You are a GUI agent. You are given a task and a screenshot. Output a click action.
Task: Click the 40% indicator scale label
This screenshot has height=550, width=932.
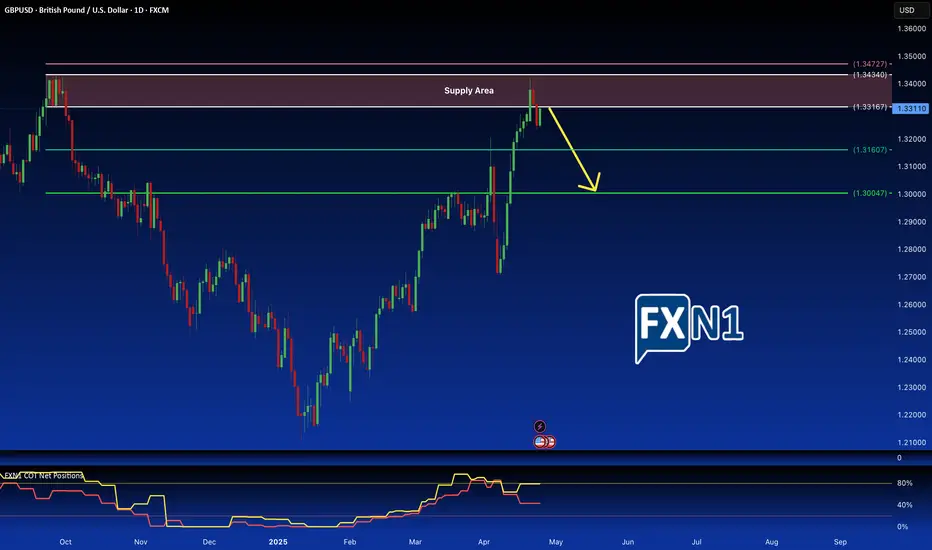coord(905,505)
